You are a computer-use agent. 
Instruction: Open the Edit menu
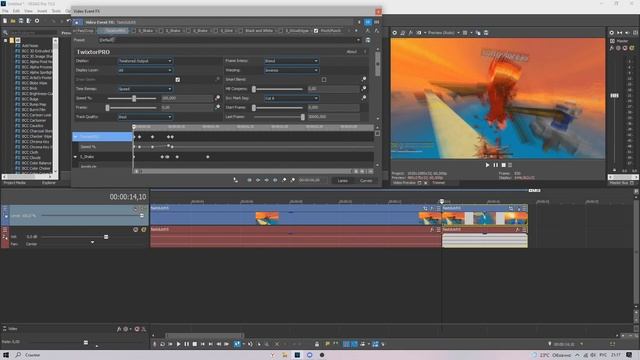16,11
